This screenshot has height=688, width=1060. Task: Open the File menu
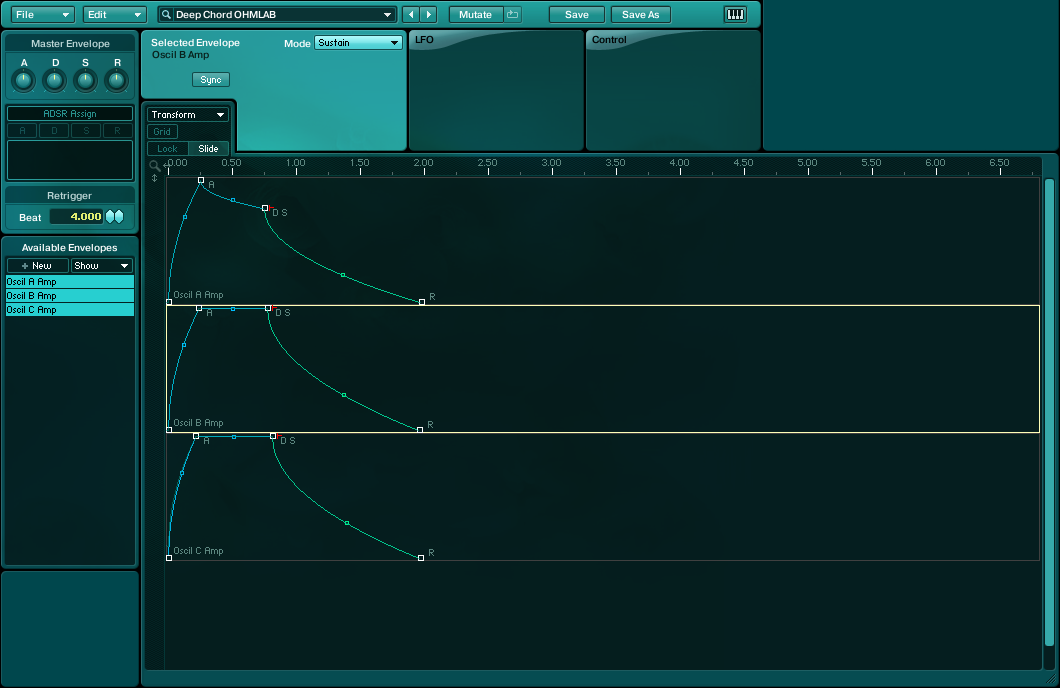click(42, 14)
